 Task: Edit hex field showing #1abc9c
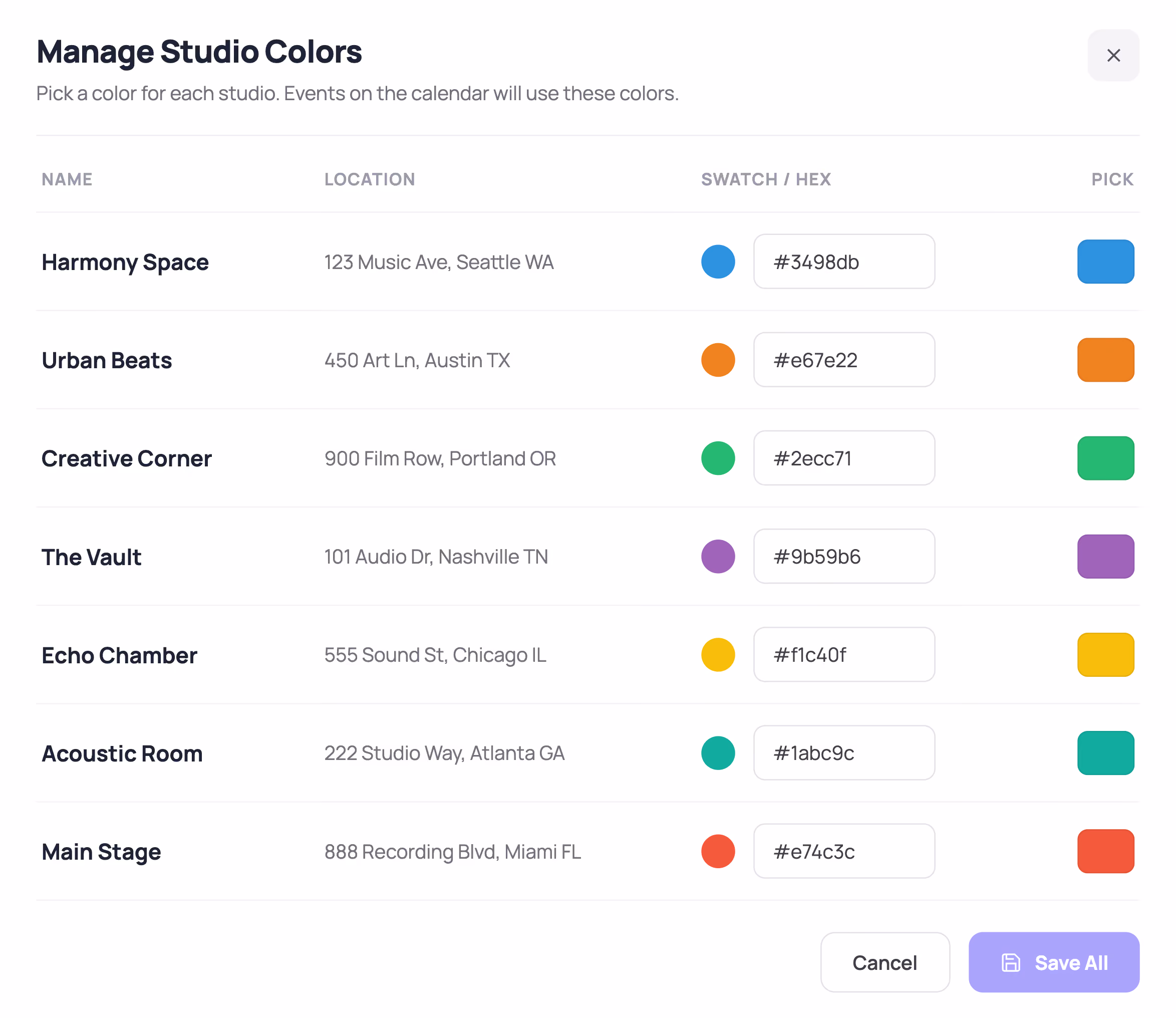(844, 752)
